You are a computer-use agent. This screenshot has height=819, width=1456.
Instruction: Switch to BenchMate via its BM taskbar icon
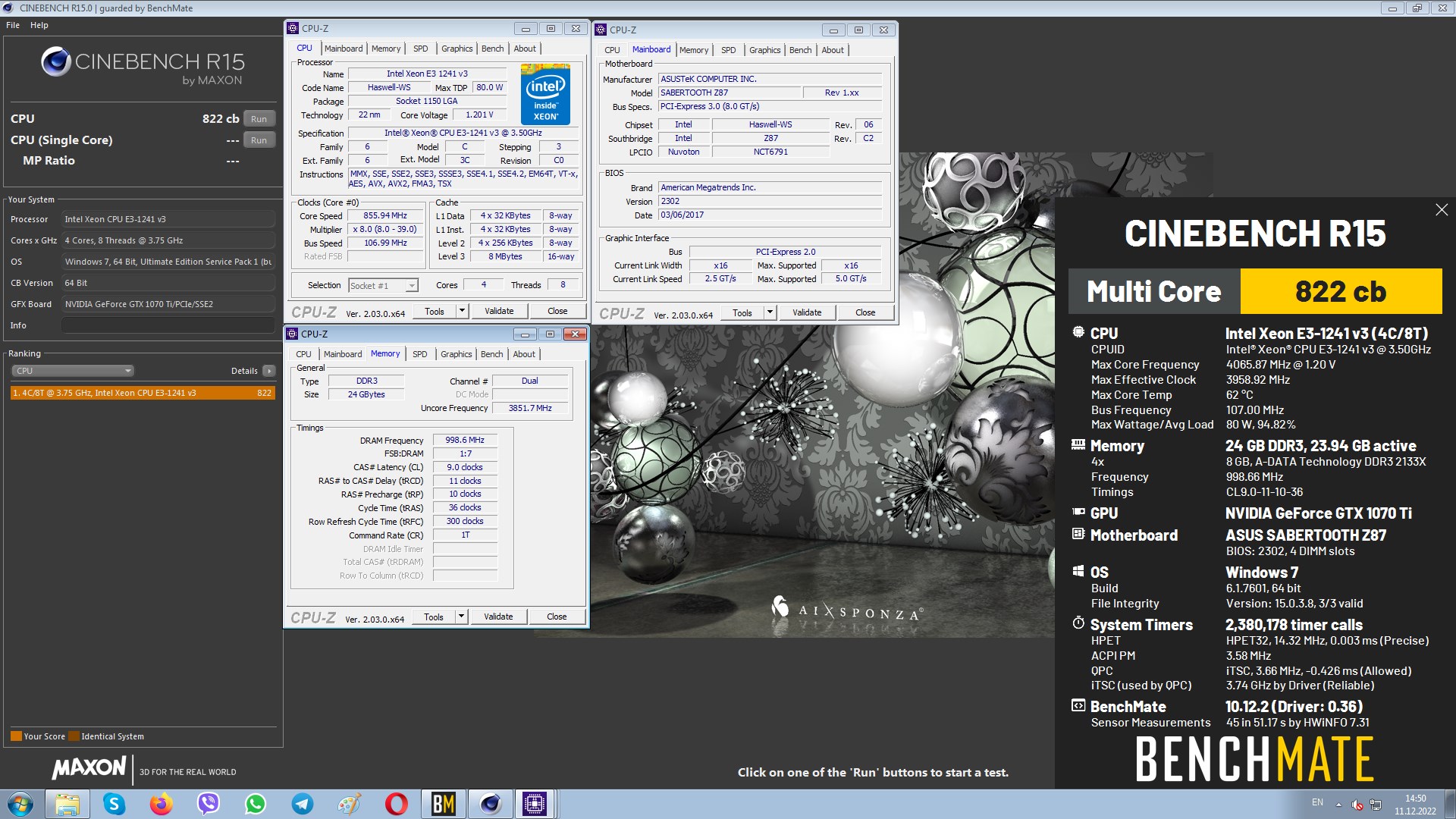(x=443, y=804)
